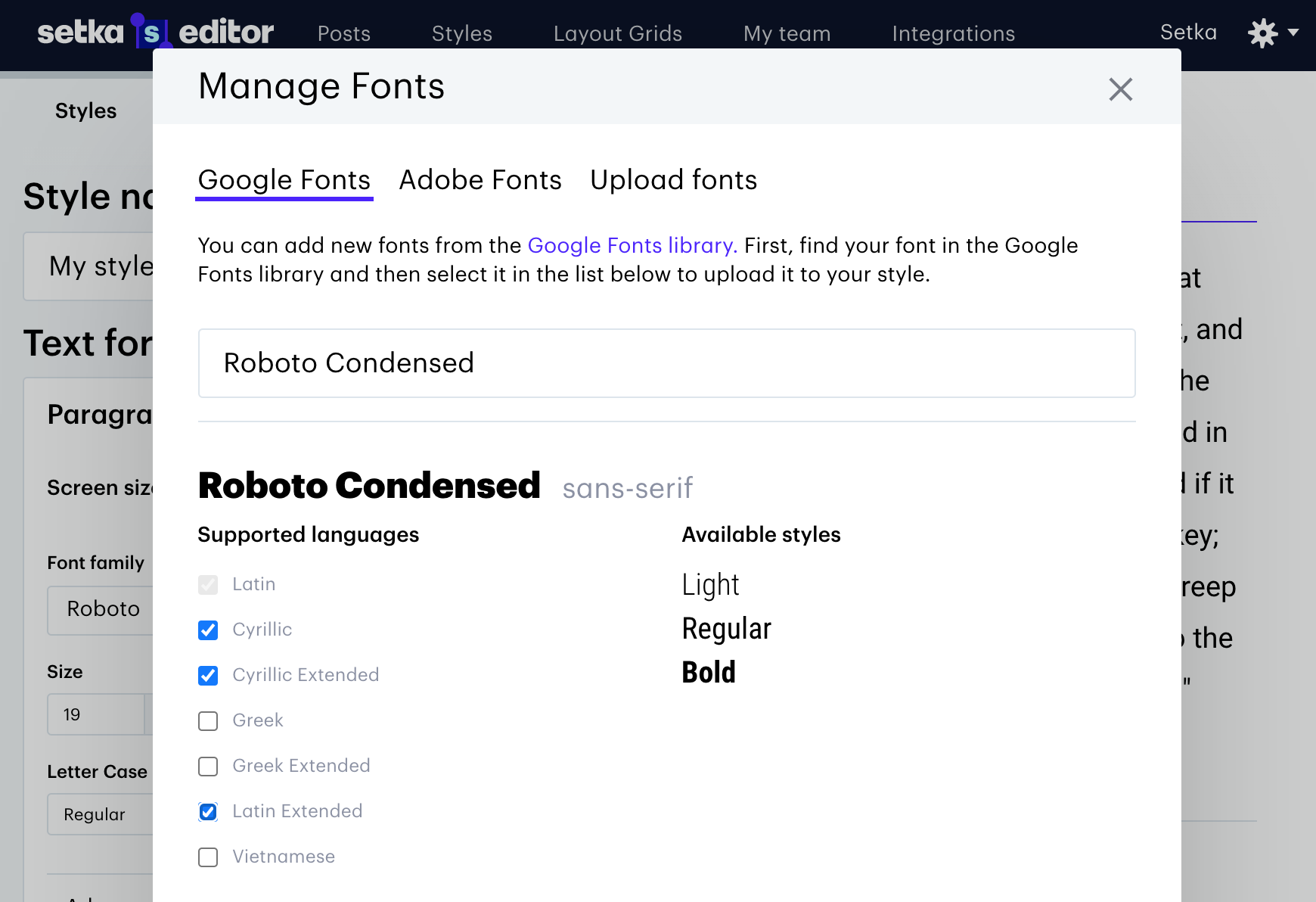The width and height of the screenshot is (1316, 902).
Task: Toggle the Latin Extended checkbox
Action: click(208, 812)
